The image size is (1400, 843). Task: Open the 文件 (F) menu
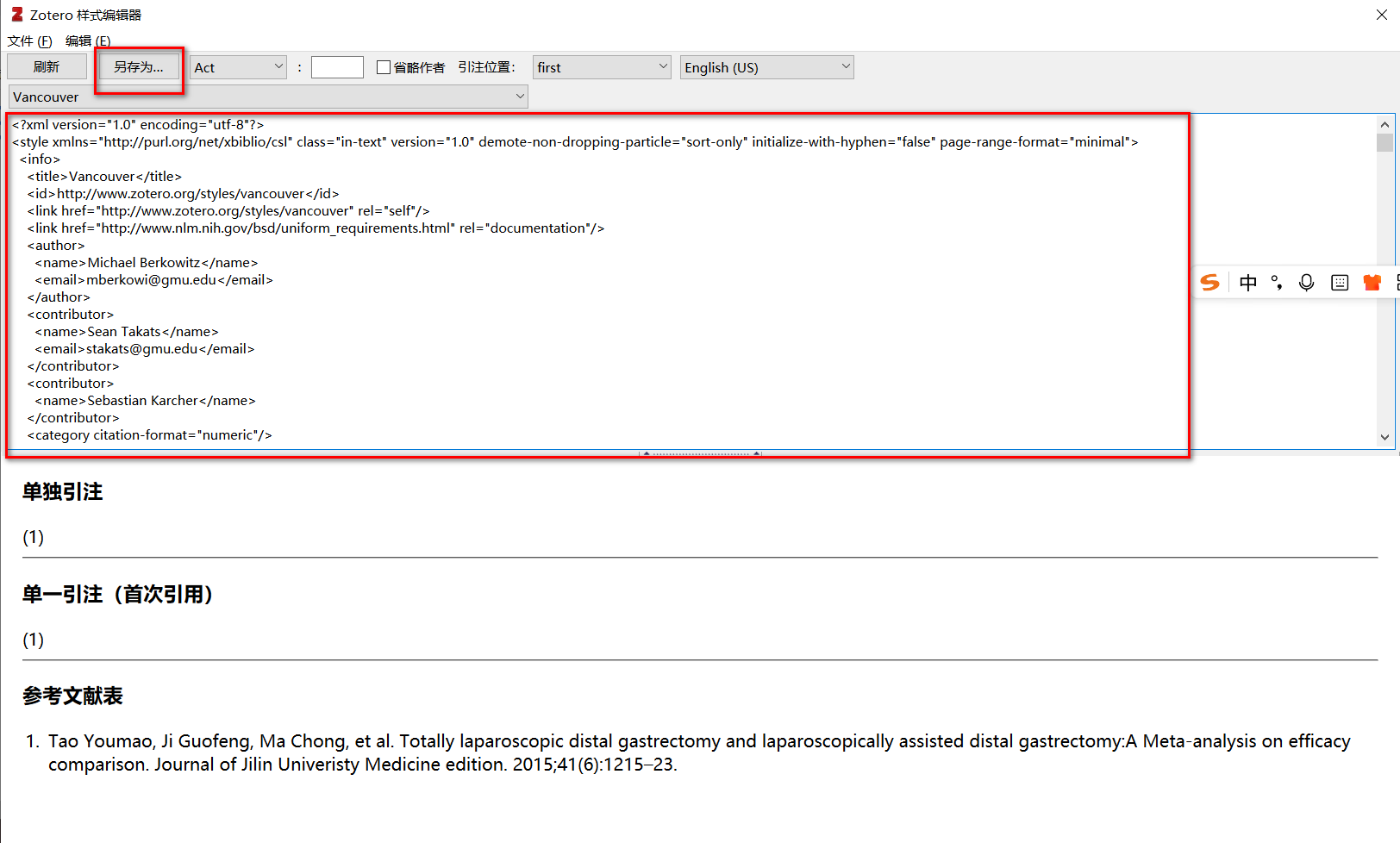pos(30,41)
